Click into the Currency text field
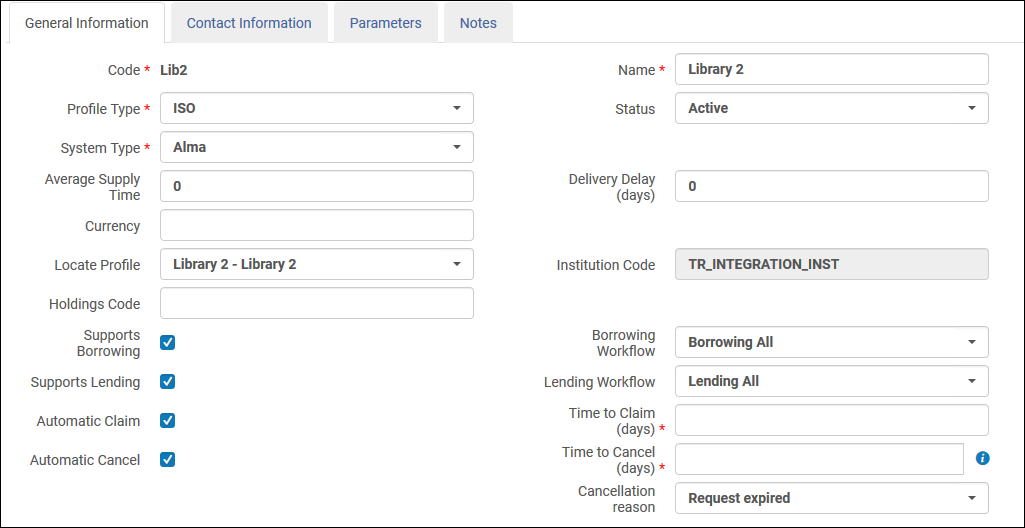Image resolution: width=1025 pixels, height=528 pixels. click(316, 225)
